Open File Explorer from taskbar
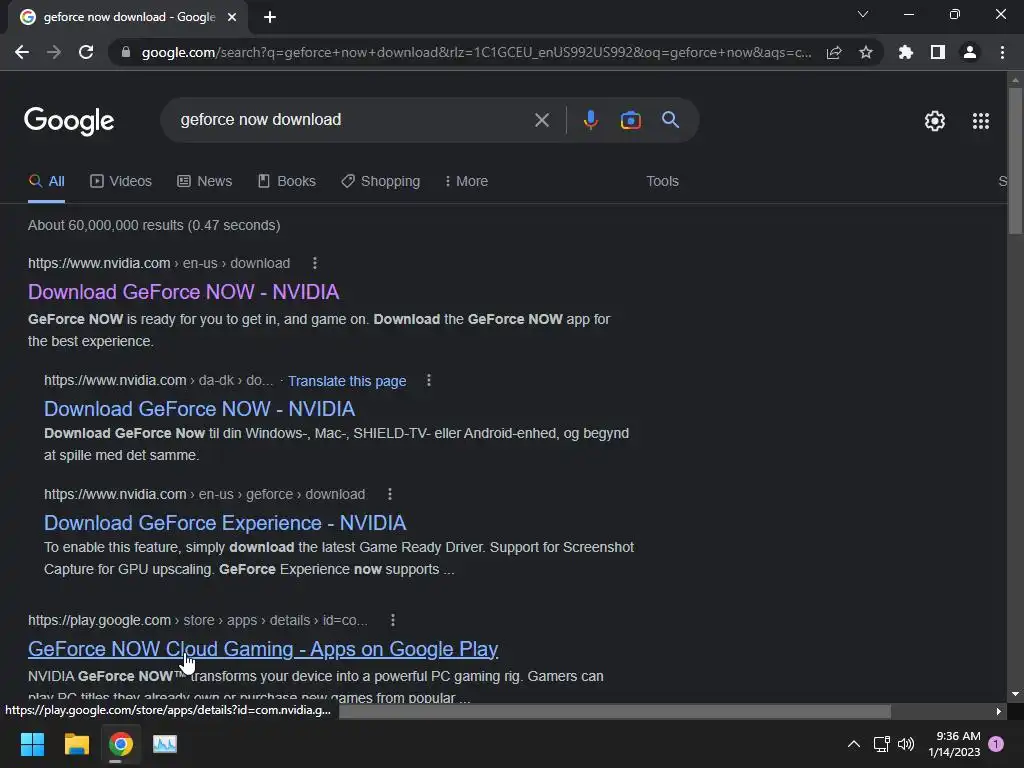 pos(76,744)
